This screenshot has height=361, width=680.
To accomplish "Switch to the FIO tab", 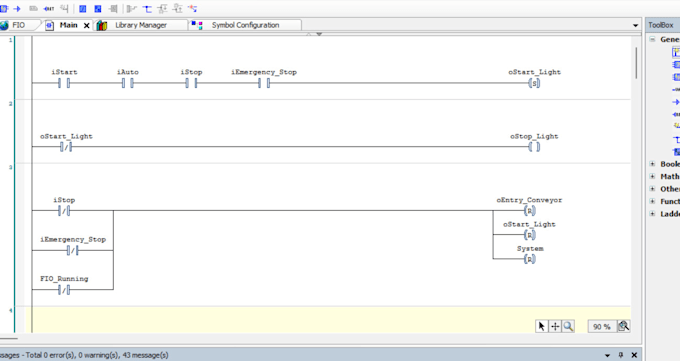I will 19,25.
